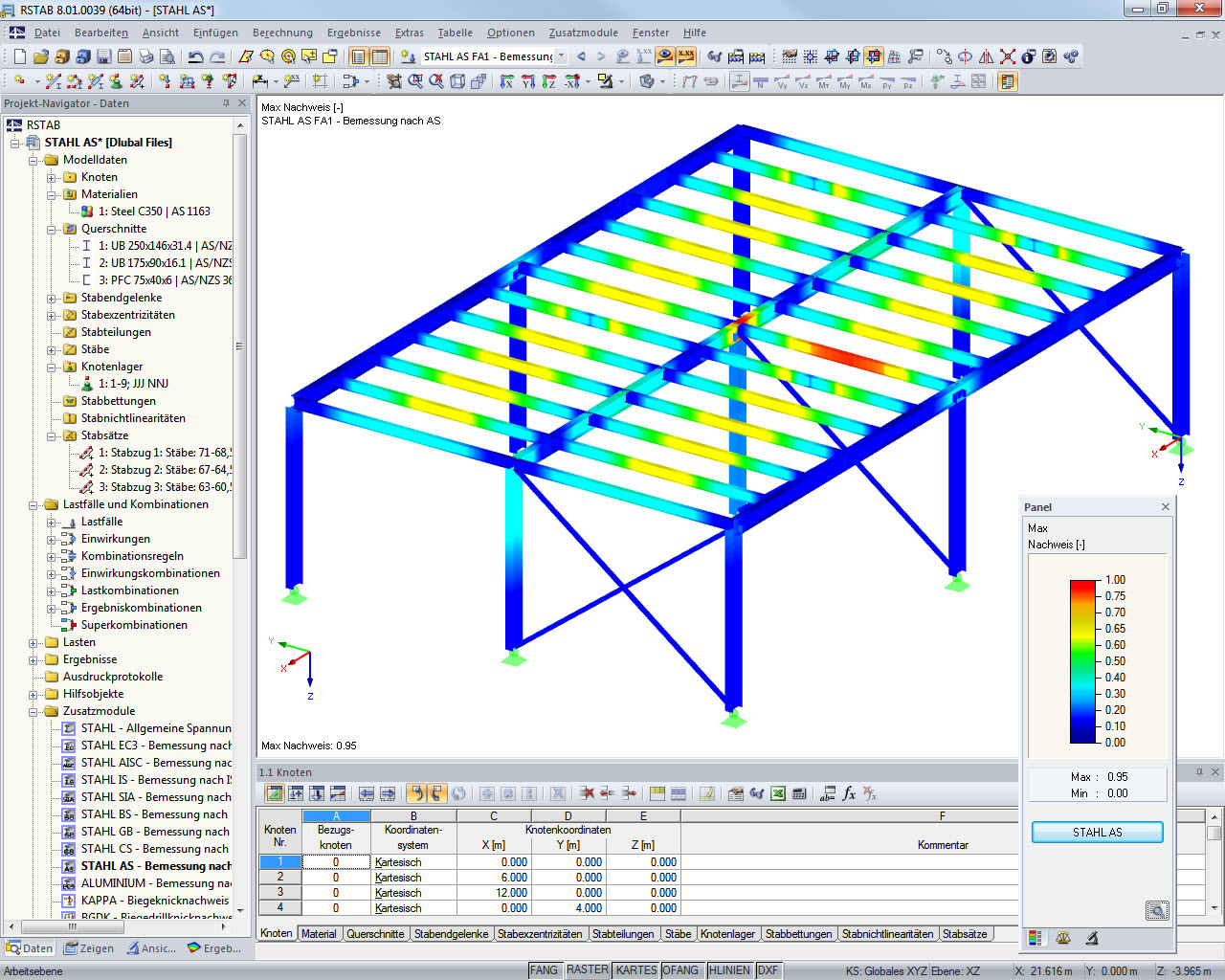1225x980 pixels.
Task: Click the magnifier button in the Panel
Action: pyautogui.click(x=1156, y=911)
